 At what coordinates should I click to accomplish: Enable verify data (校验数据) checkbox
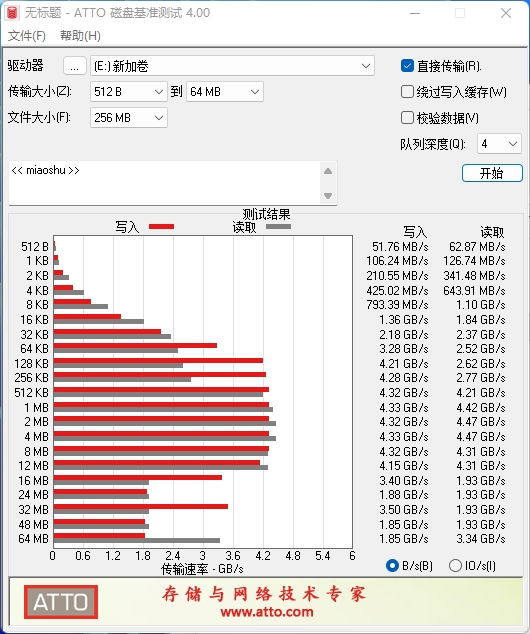(x=407, y=118)
